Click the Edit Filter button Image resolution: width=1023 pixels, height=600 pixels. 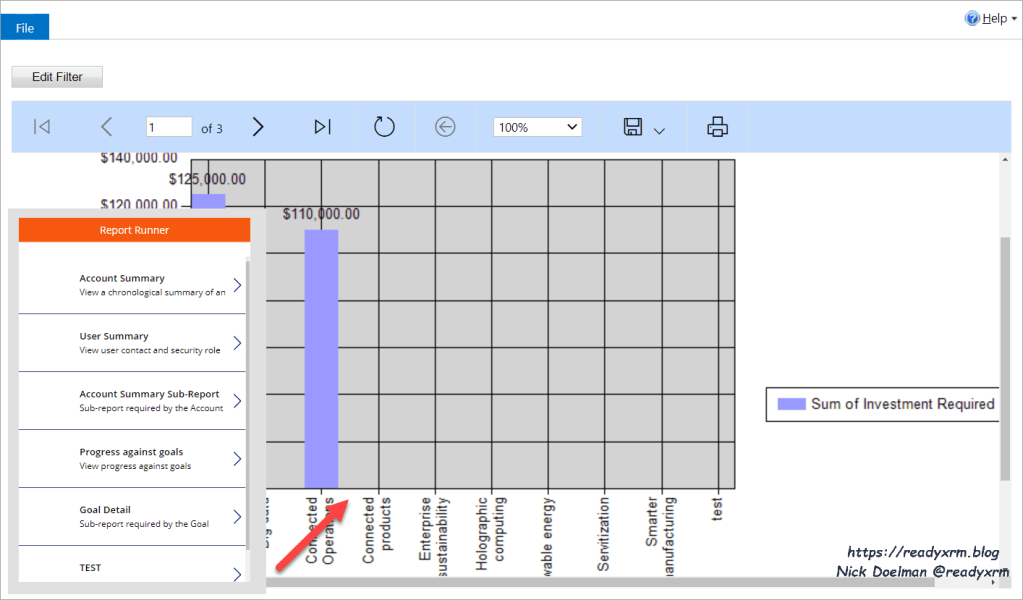point(57,77)
